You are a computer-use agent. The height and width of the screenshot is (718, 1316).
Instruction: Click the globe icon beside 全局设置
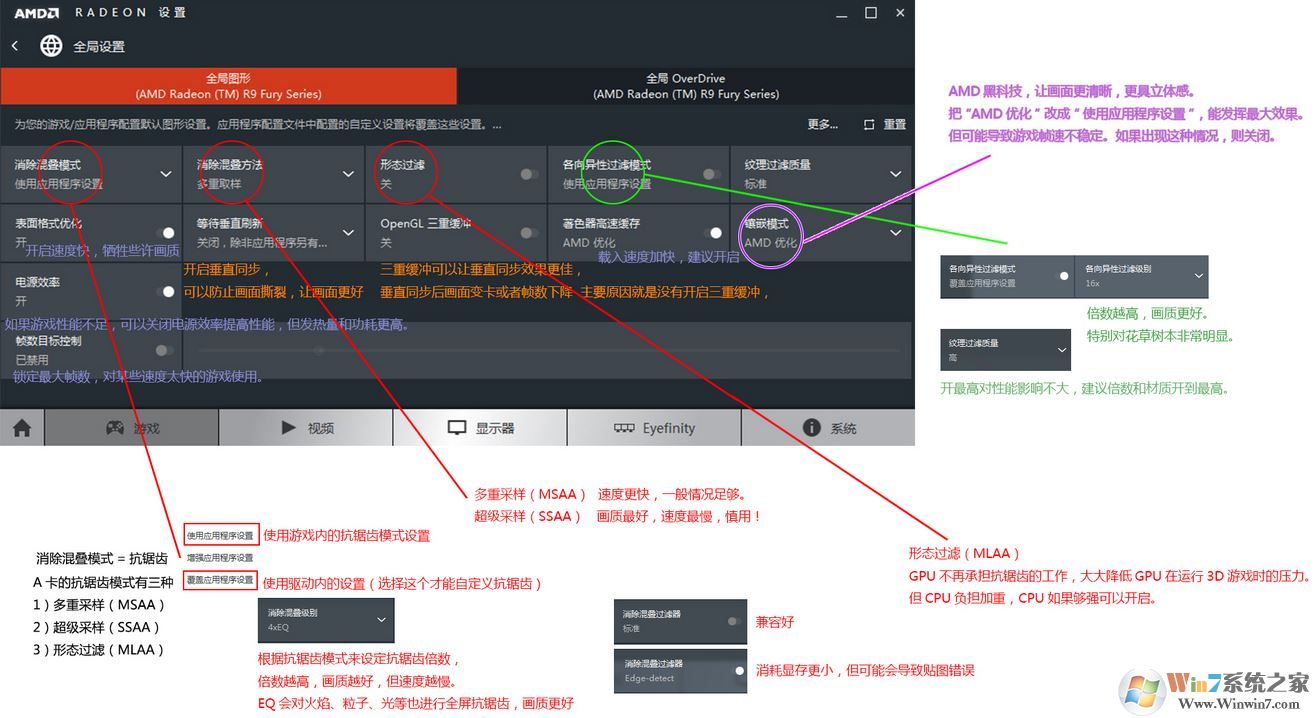click(x=50, y=45)
